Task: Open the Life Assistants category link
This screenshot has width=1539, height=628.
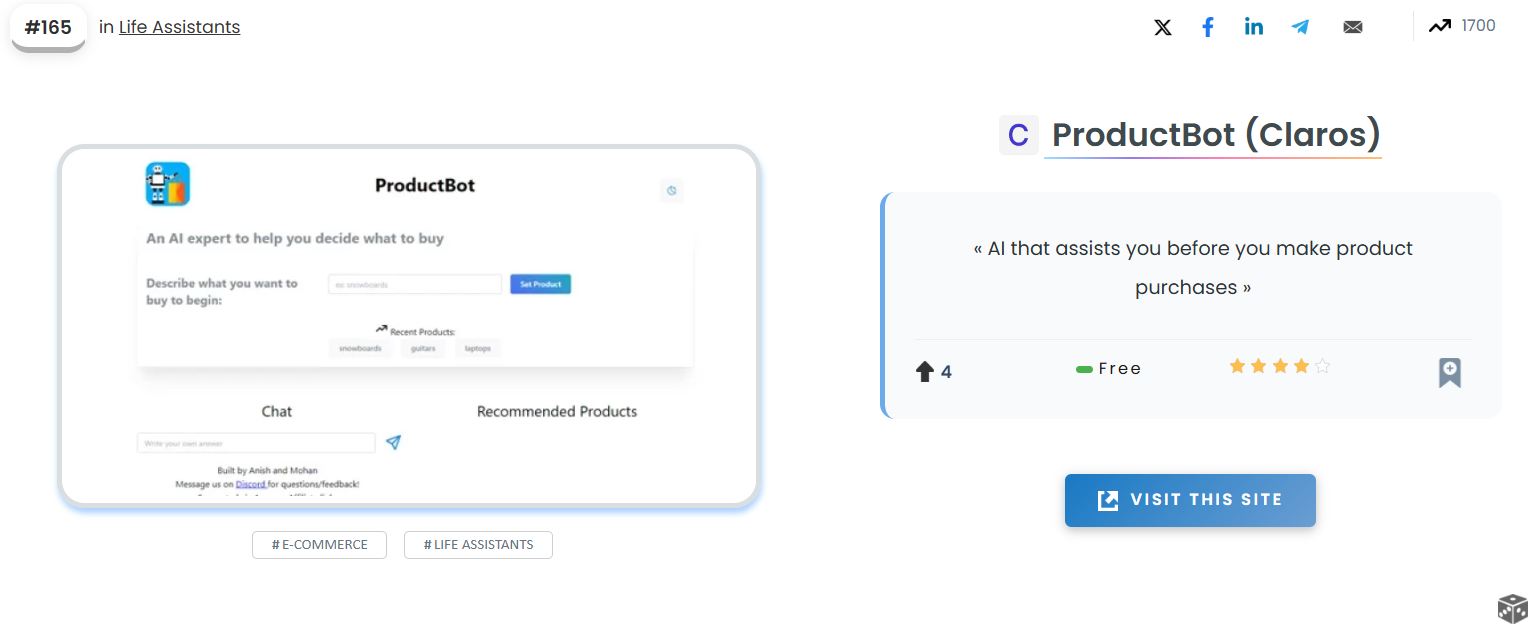Action: coord(179,27)
